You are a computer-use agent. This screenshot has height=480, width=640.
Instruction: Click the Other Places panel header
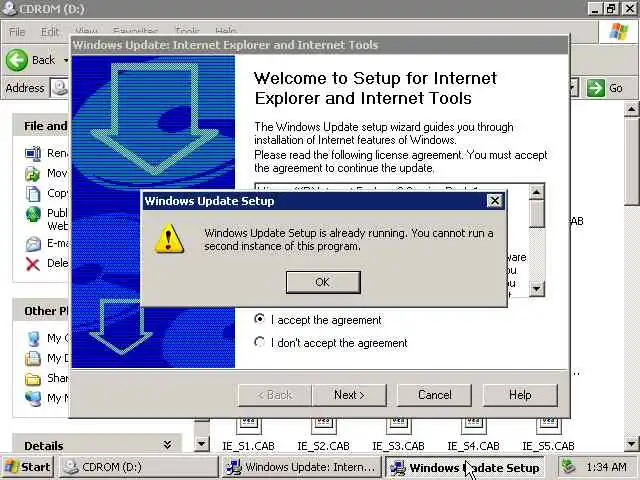41,311
